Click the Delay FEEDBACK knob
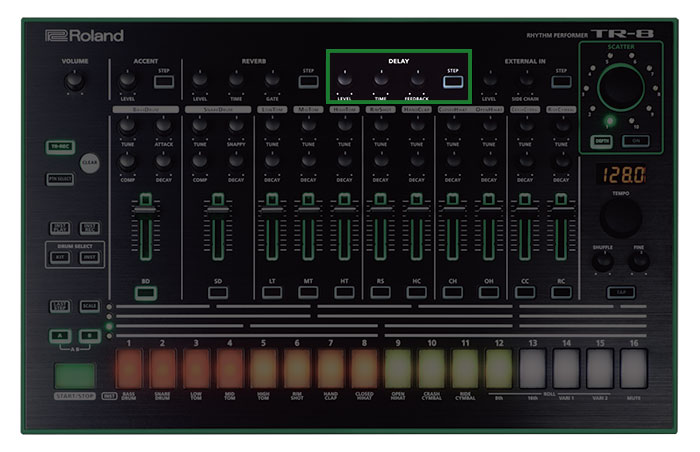The height and width of the screenshot is (452, 700). click(417, 80)
